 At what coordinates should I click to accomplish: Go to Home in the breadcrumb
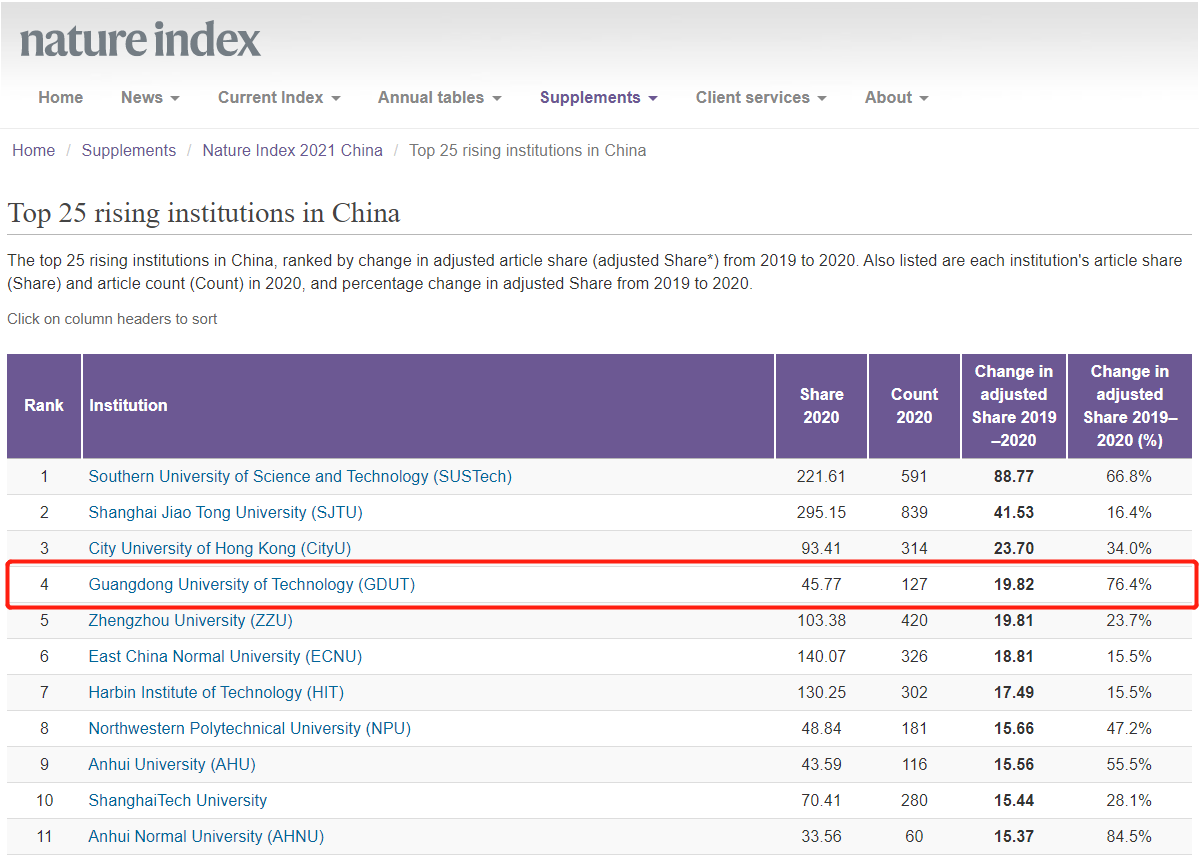click(33, 151)
